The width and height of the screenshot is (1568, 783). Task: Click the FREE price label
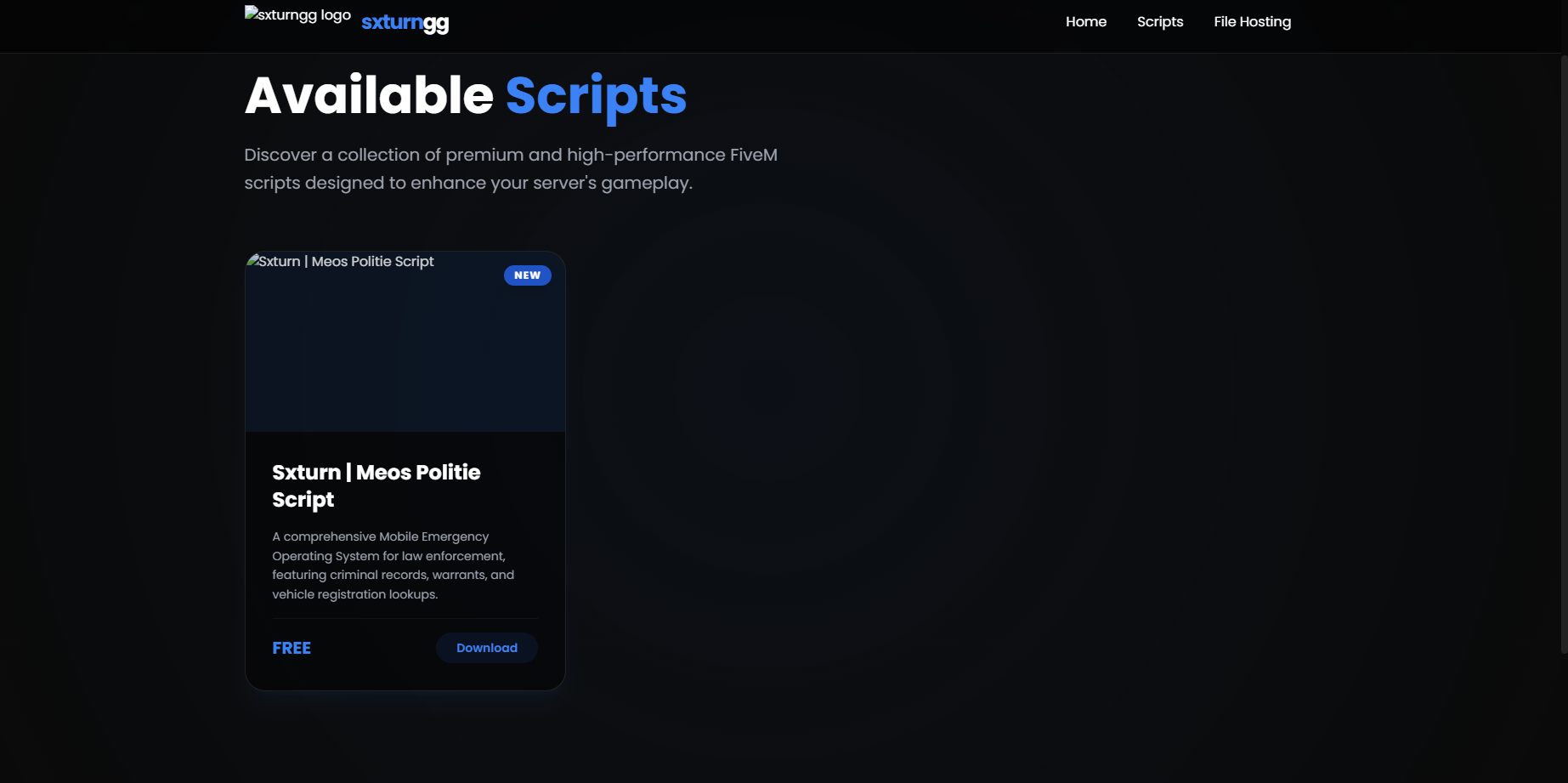click(x=292, y=647)
